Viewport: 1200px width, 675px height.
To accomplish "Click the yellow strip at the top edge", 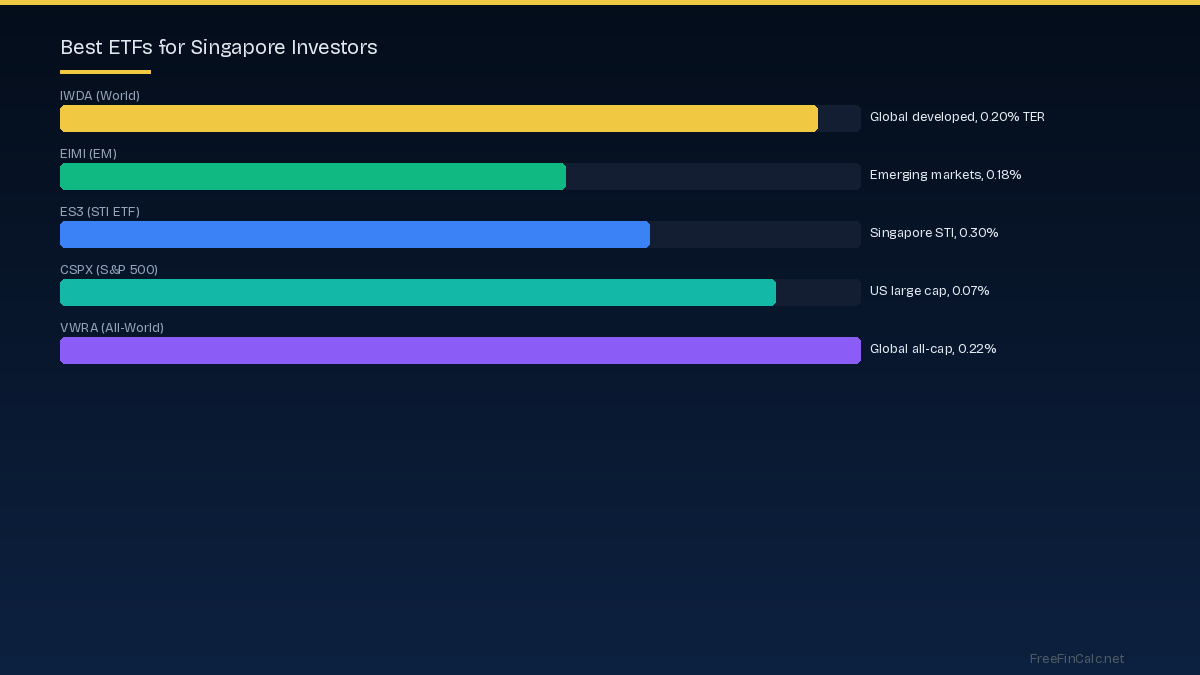I will pos(600,2).
